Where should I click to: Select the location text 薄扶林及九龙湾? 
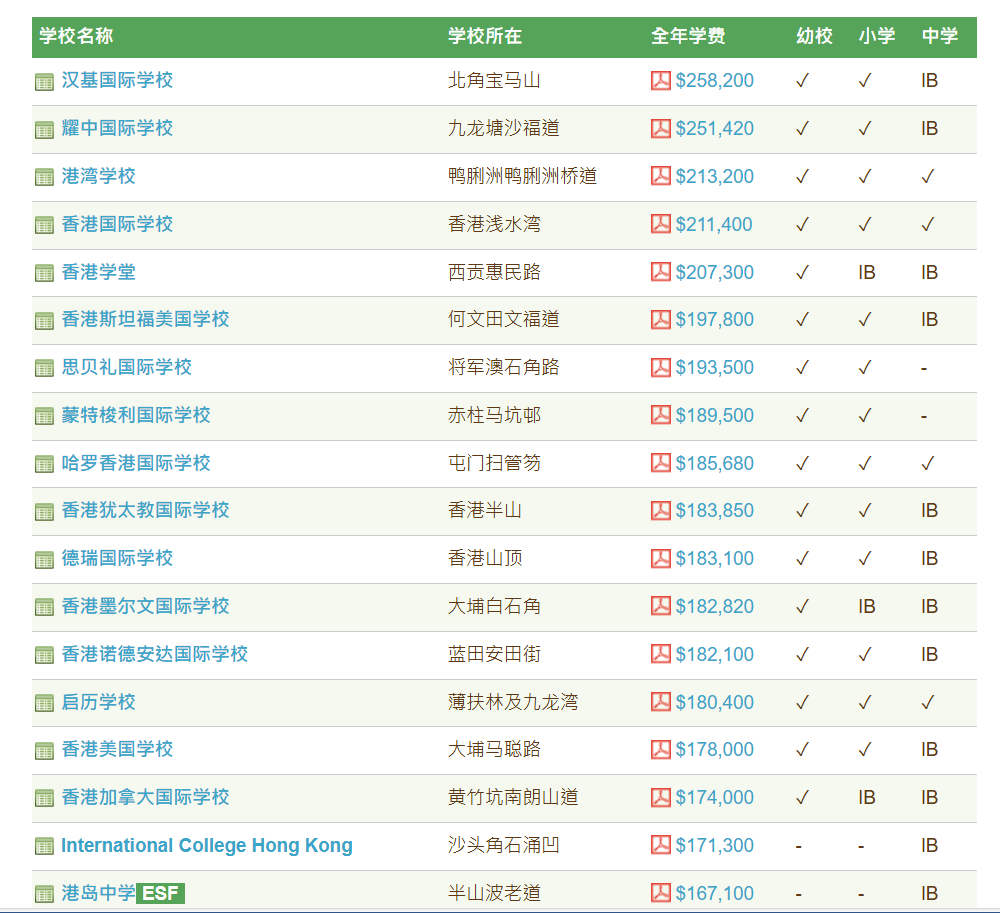513,701
